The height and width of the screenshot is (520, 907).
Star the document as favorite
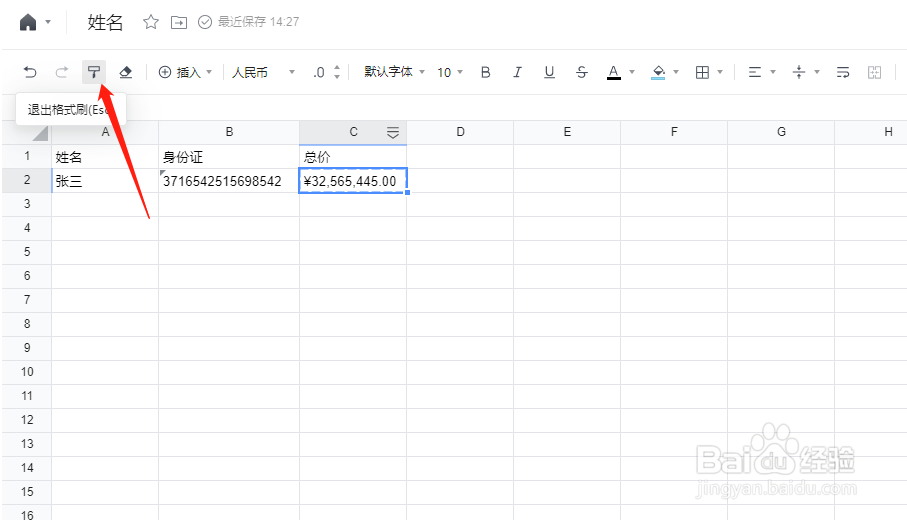tap(150, 22)
